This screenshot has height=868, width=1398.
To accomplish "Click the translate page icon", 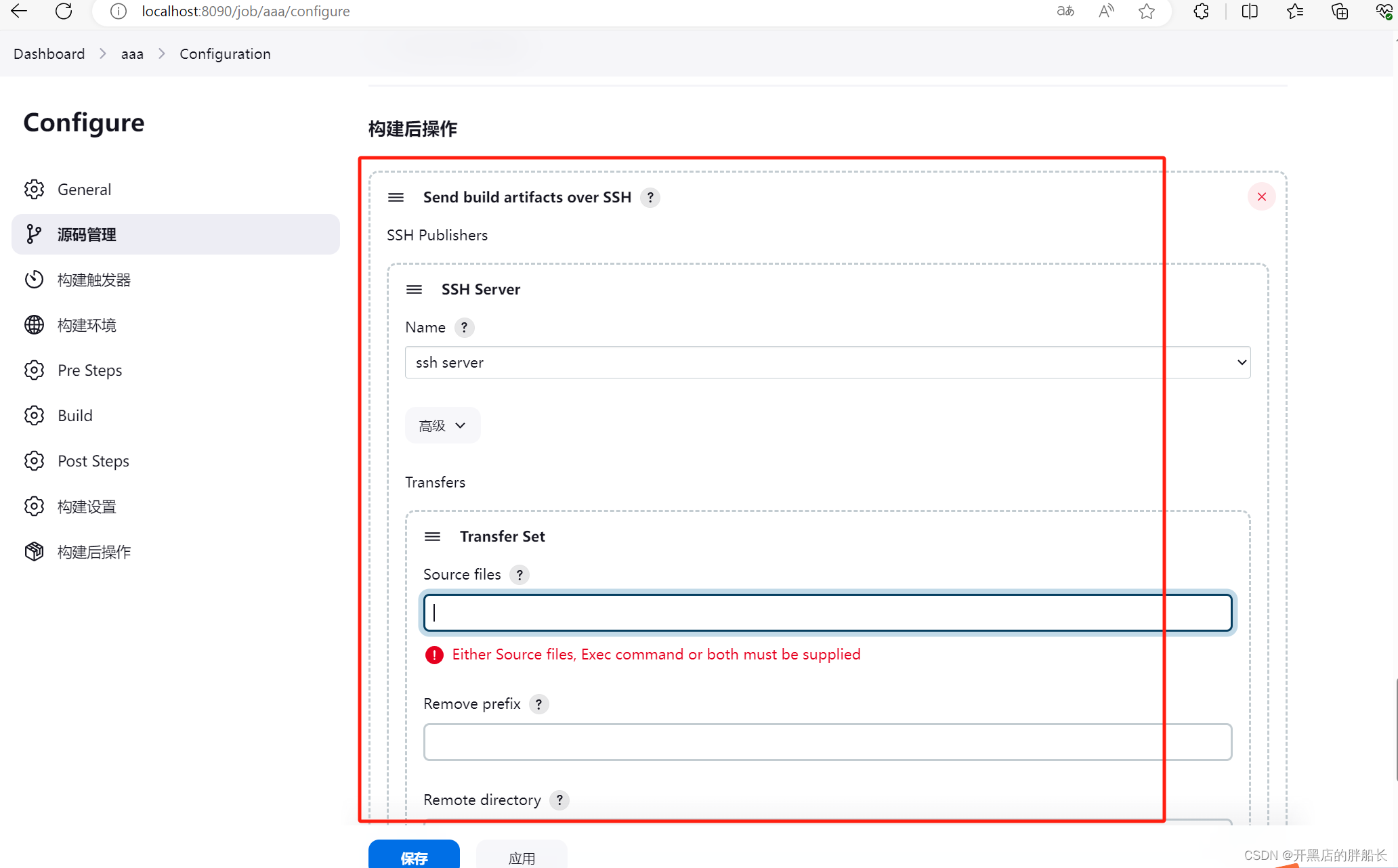I will click(x=1065, y=11).
